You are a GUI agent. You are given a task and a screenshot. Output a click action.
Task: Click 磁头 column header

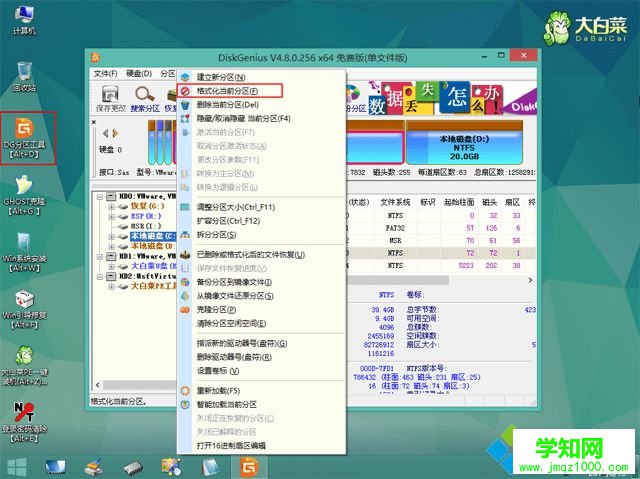[x=489, y=202]
